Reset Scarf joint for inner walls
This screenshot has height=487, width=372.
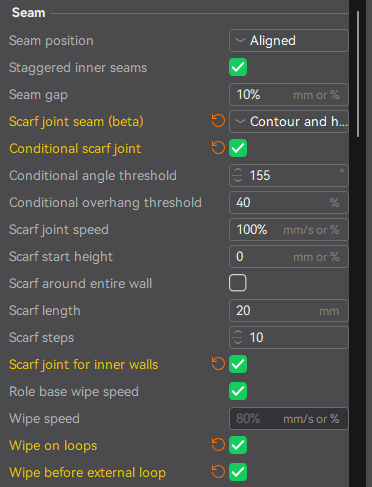(x=218, y=364)
